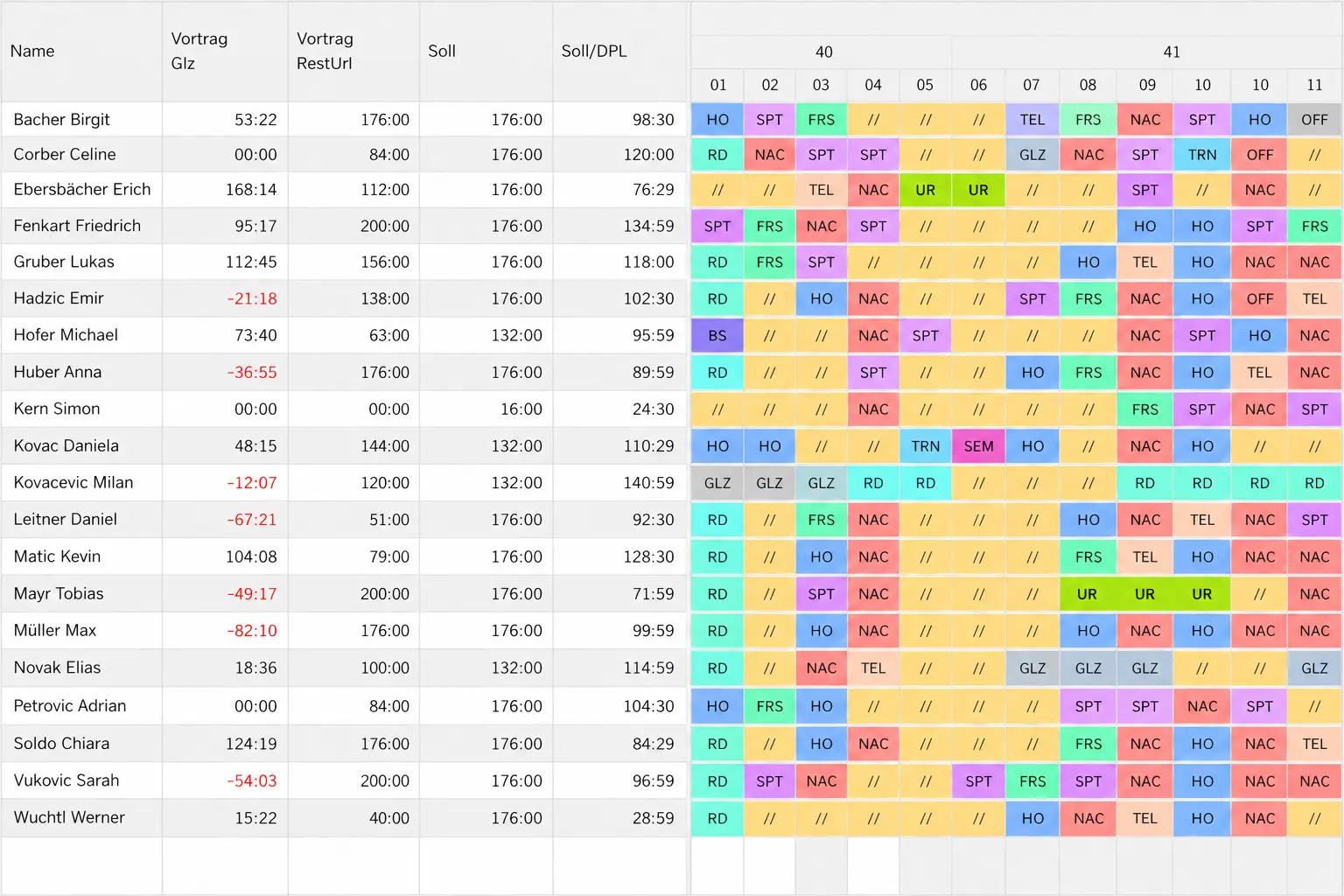
Task: Select Wuchtl Werner's TEL shift
Action: click(x=1144, y=819)
